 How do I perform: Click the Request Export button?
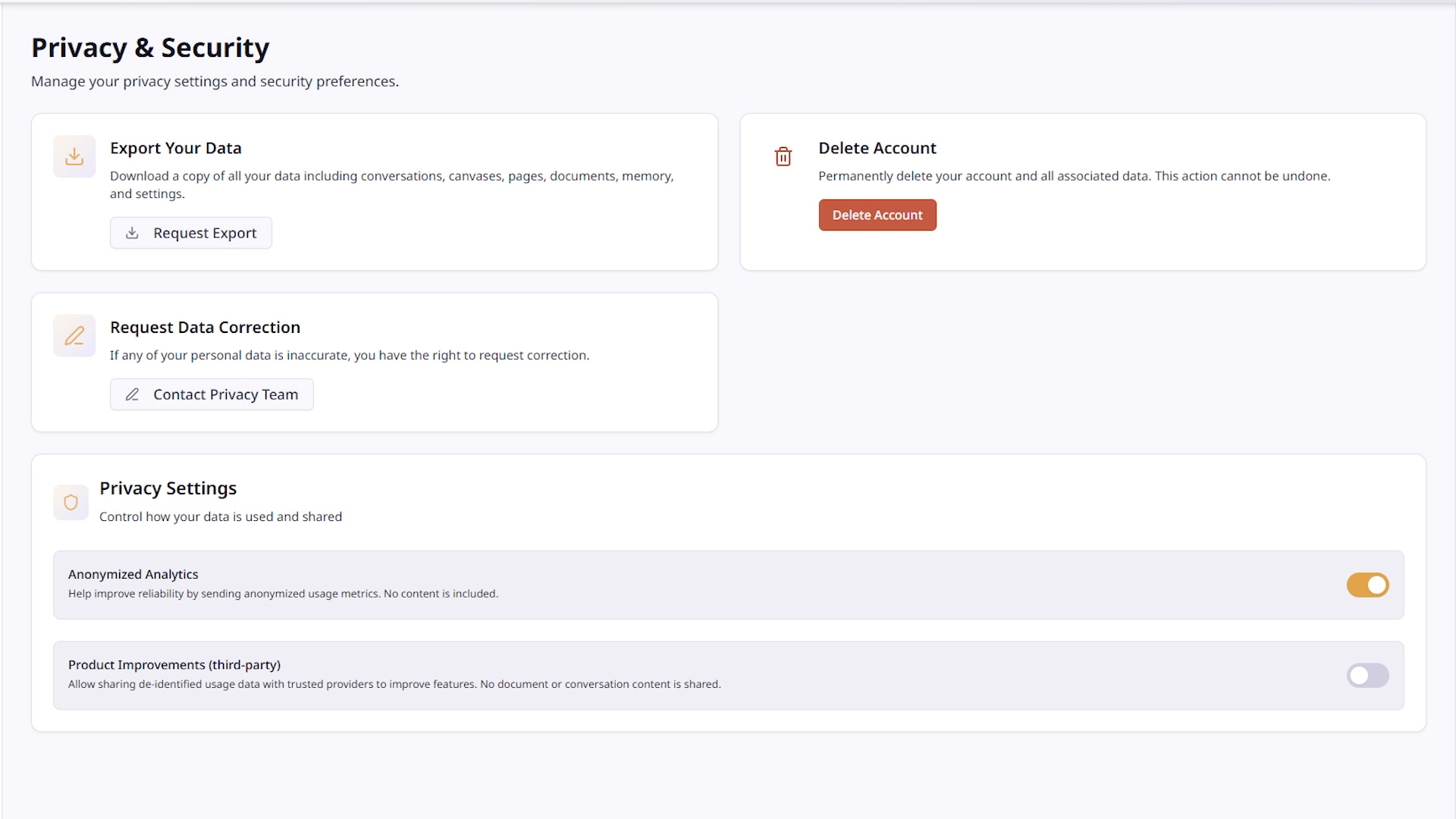pyautogui.click(x=190, y=233)
